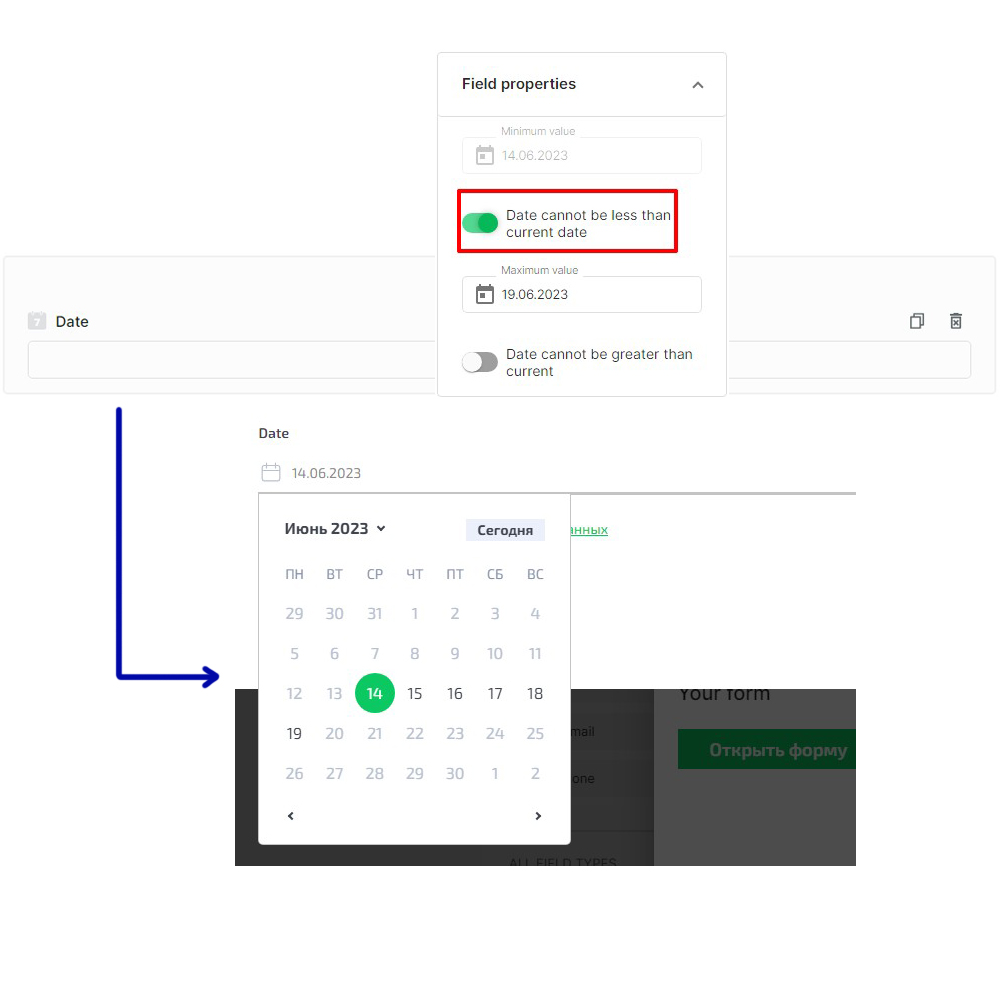Click disabled day 25 in calendar
1000x1000 pixels.
coord(535,733)
